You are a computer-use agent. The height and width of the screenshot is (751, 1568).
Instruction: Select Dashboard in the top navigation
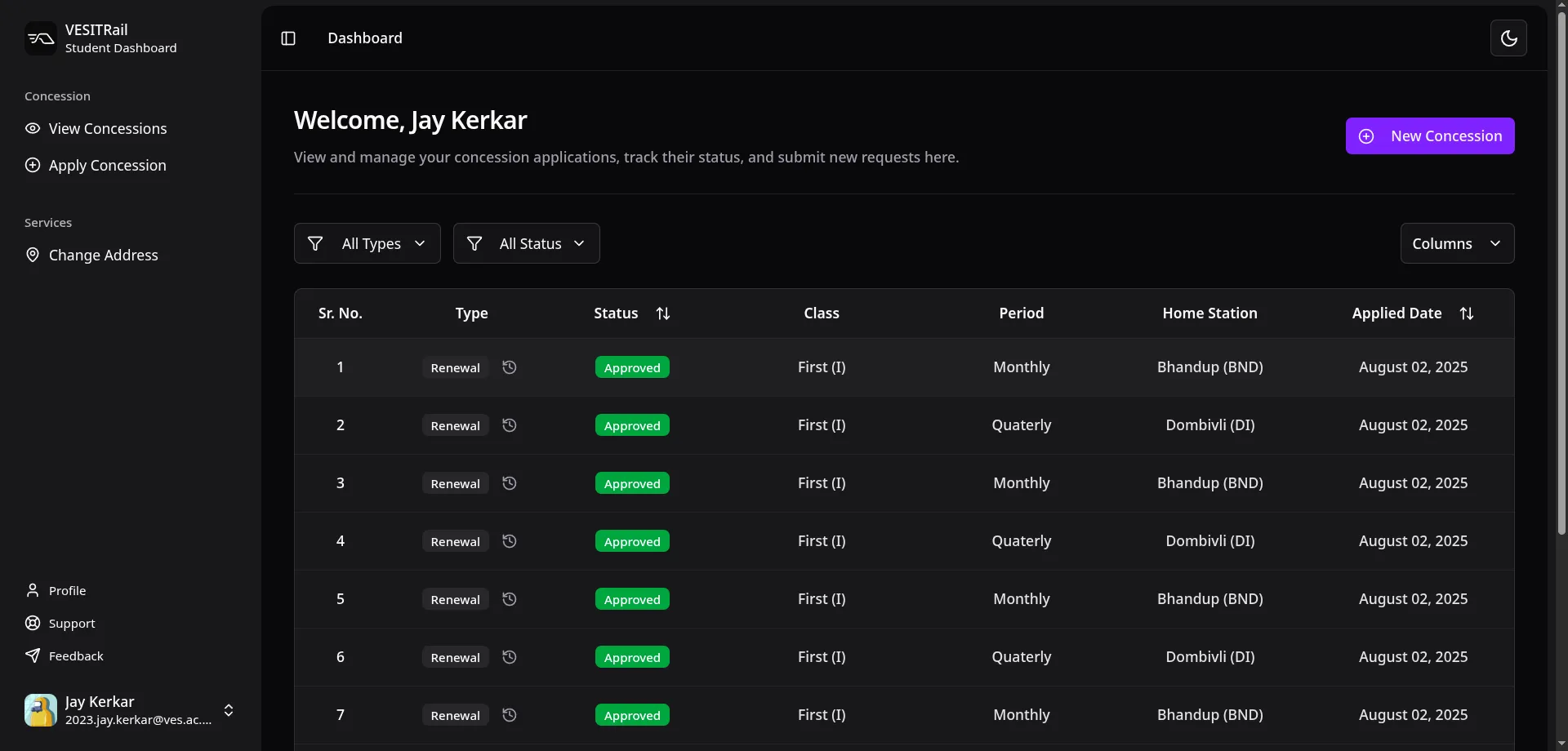[364, 38]
